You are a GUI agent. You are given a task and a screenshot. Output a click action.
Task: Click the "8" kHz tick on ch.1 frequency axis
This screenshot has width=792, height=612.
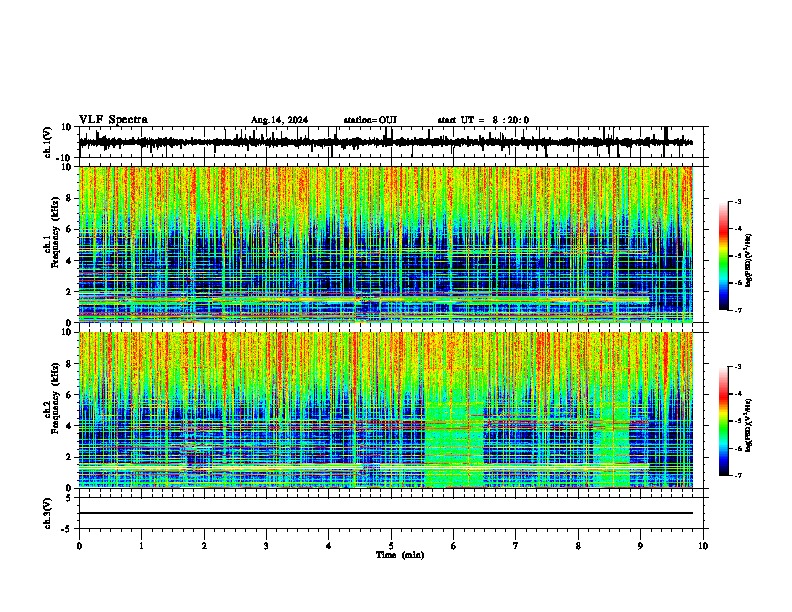[x=70, y=198]
